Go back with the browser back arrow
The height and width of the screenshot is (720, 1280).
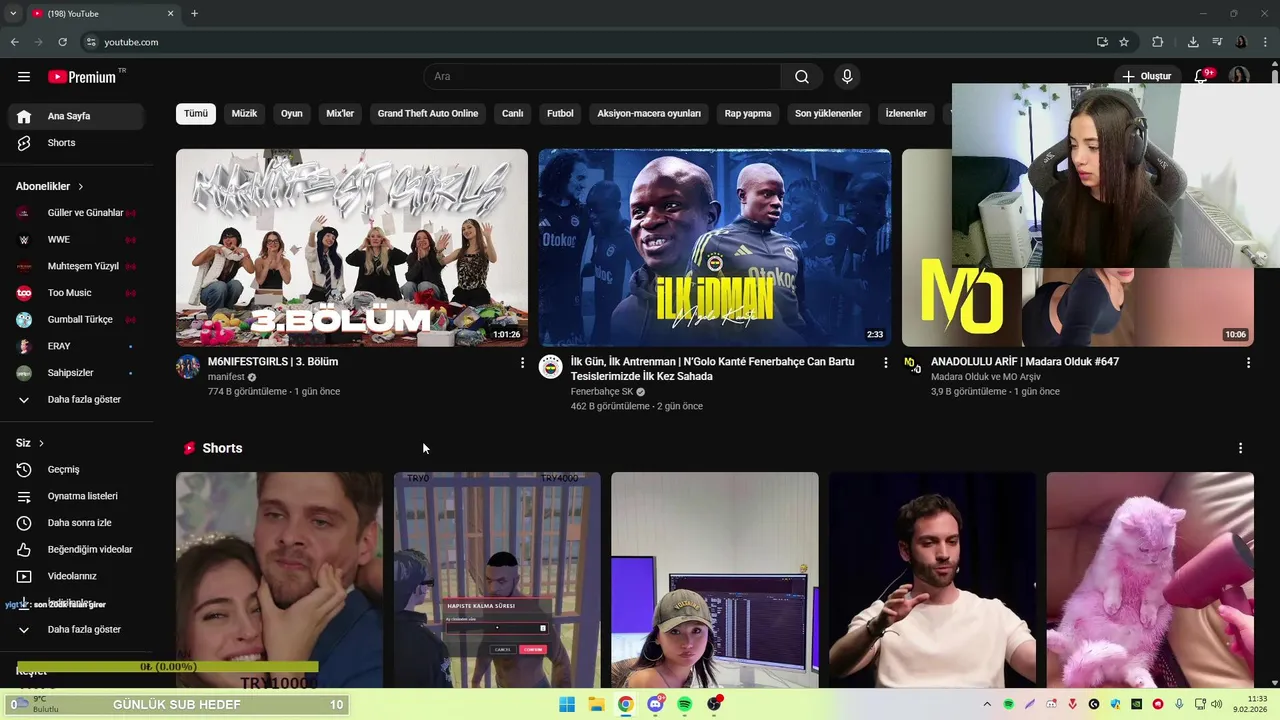(15, 42)
